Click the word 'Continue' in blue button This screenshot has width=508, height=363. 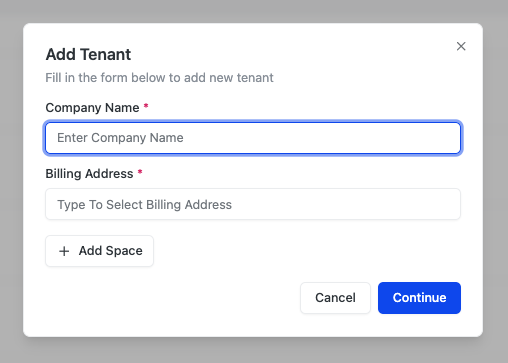click(x=419, y=298)
